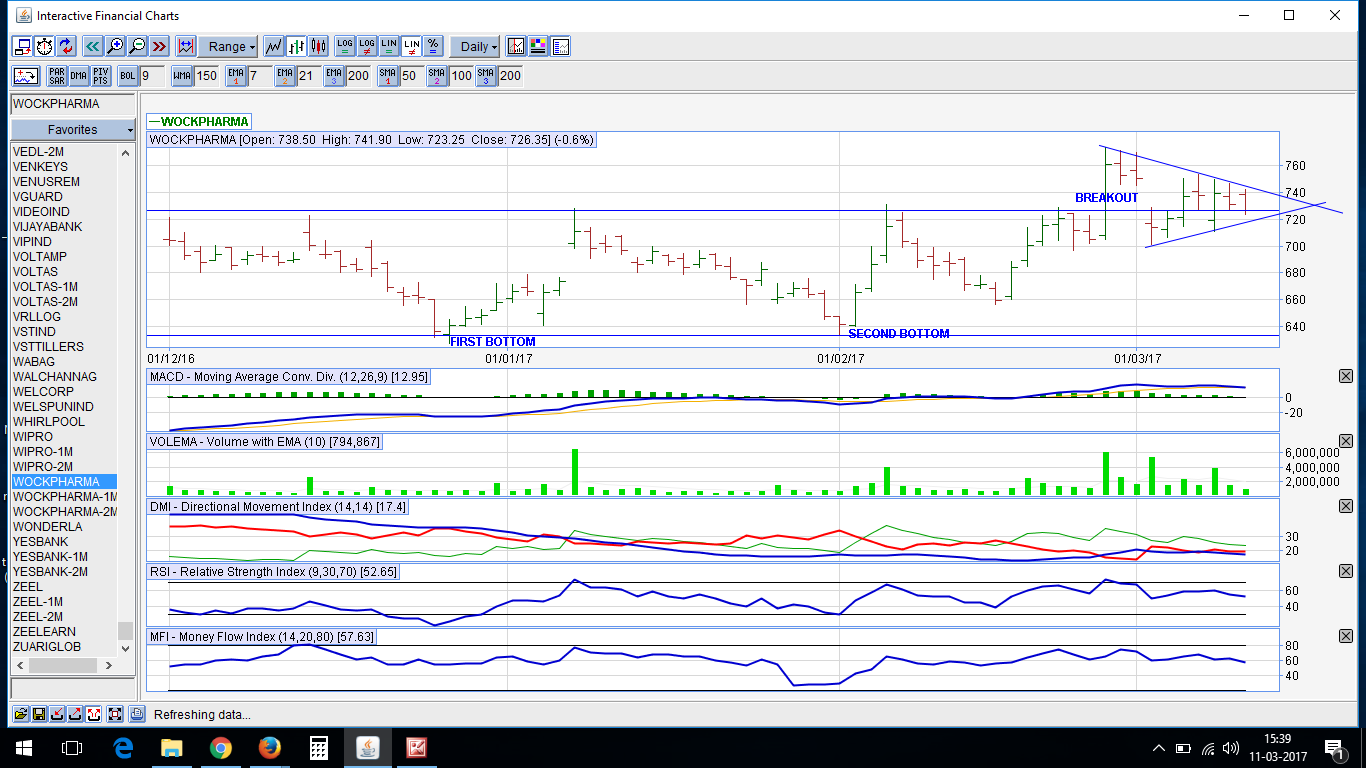1366x768 pixels.
Task: Close the MFI Money Flow panel
Action: pyautogui.click(x=1345, y=636)
